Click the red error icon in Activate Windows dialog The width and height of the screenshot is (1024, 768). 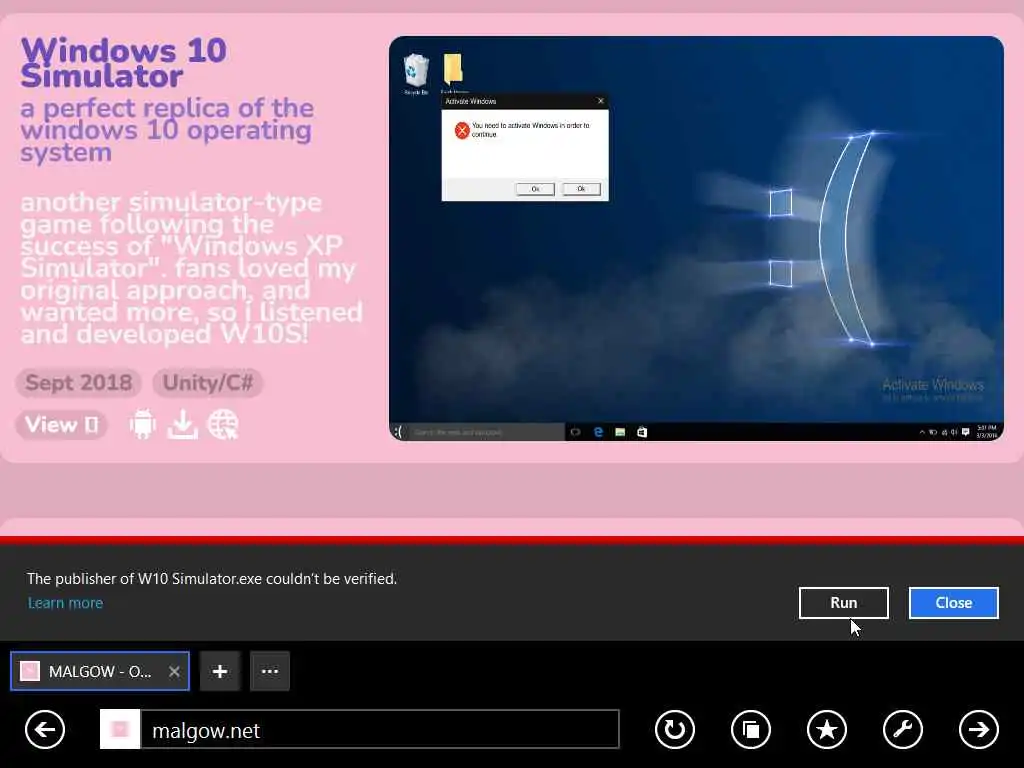pos(462,130)
